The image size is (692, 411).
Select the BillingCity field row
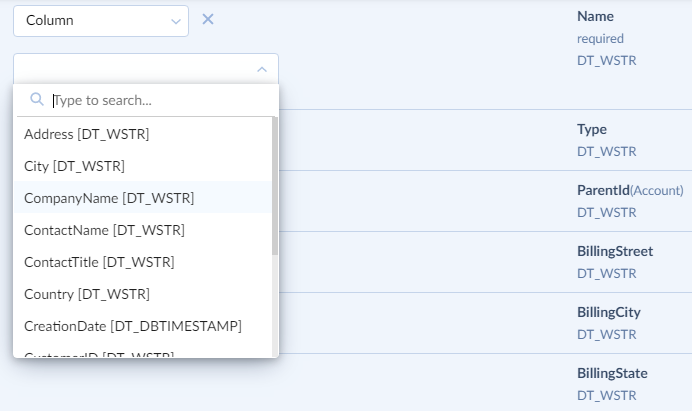(608, 312)
